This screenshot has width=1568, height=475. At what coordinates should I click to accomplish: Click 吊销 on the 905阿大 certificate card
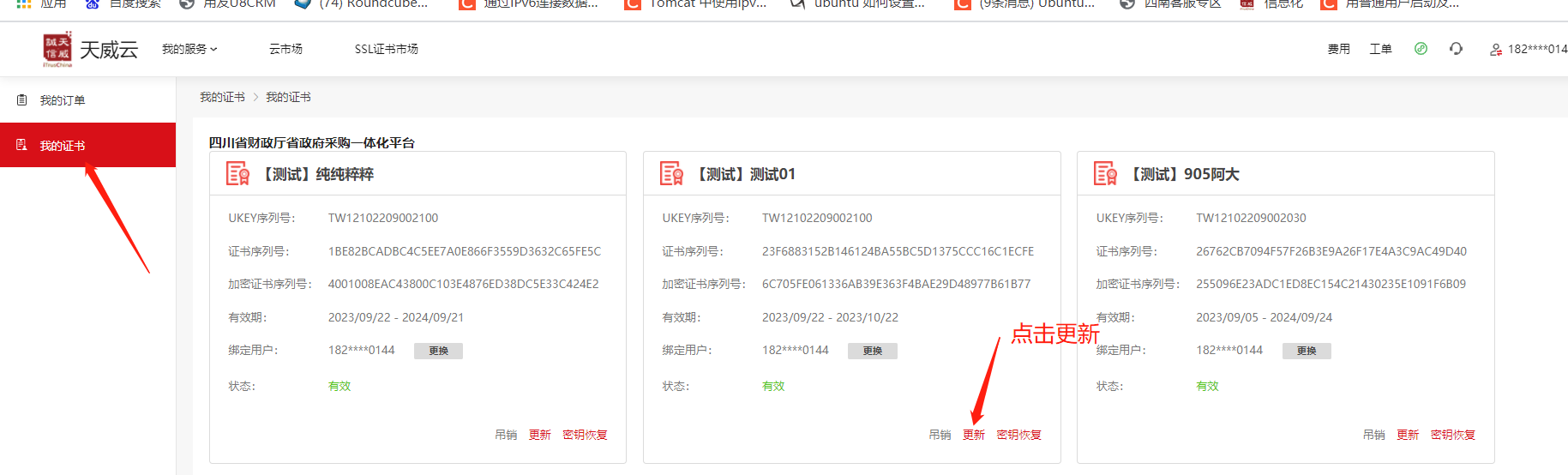click(1373, 435)
